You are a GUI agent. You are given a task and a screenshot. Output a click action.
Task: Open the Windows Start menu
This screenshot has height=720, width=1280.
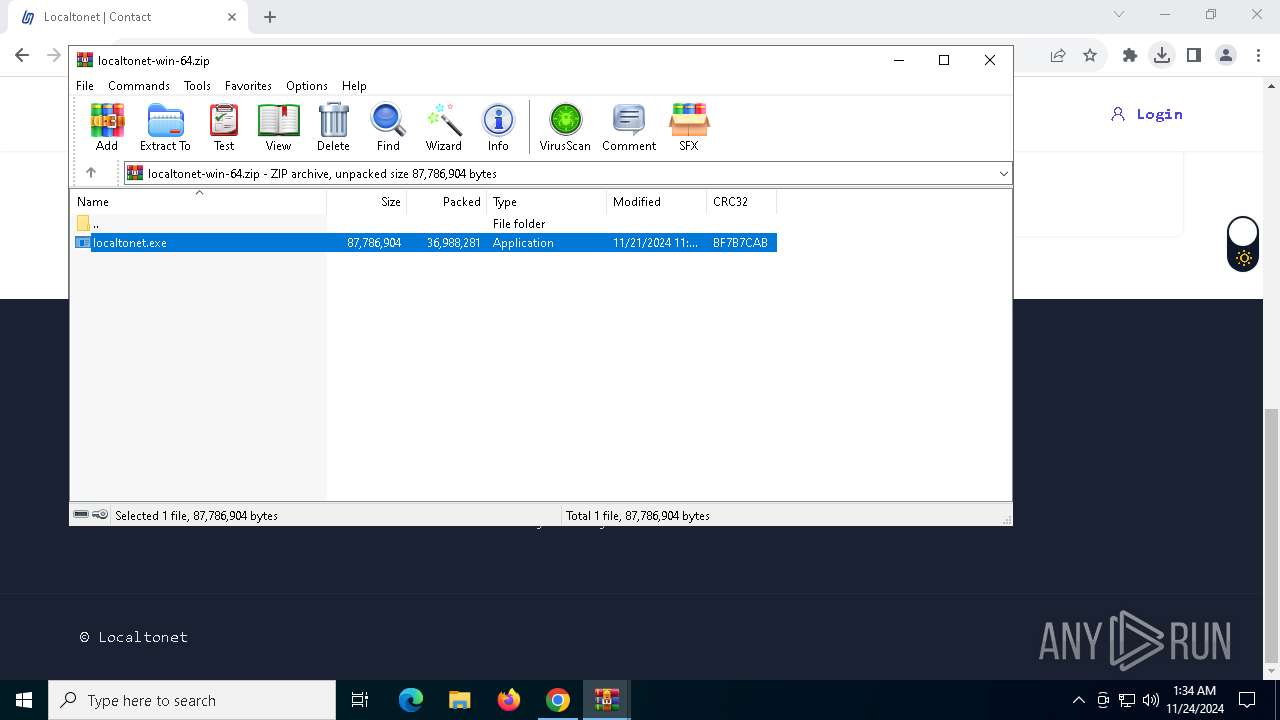[24, 700]
